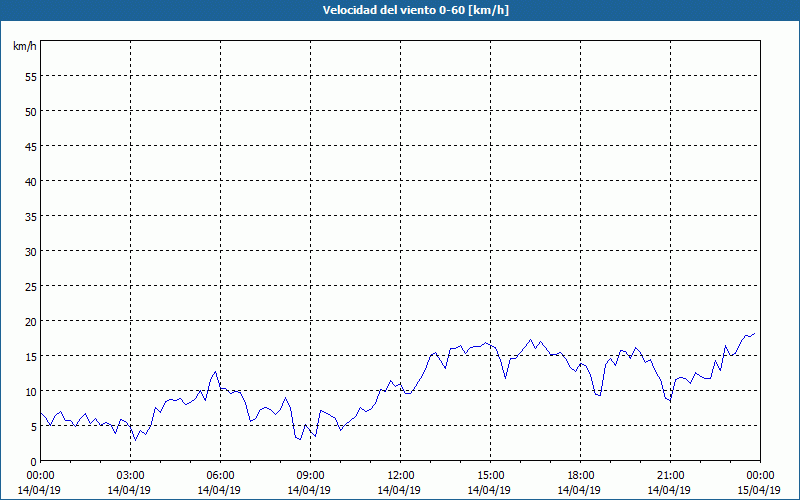Click the "00:00" label above date 15/04/19

click(x=761, y=476)
